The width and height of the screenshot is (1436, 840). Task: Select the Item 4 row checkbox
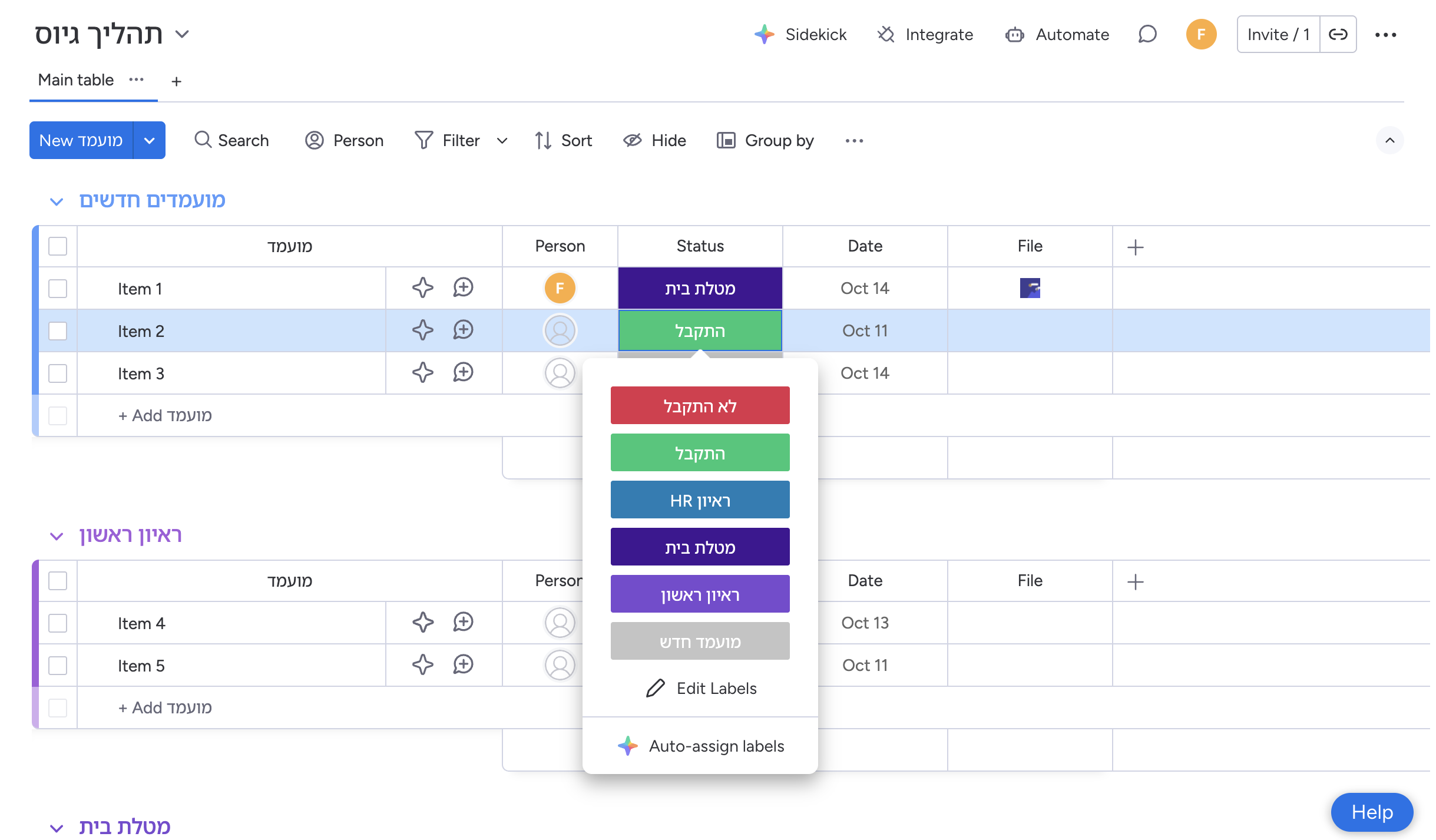pyautogui.click(x=58, y=623)
